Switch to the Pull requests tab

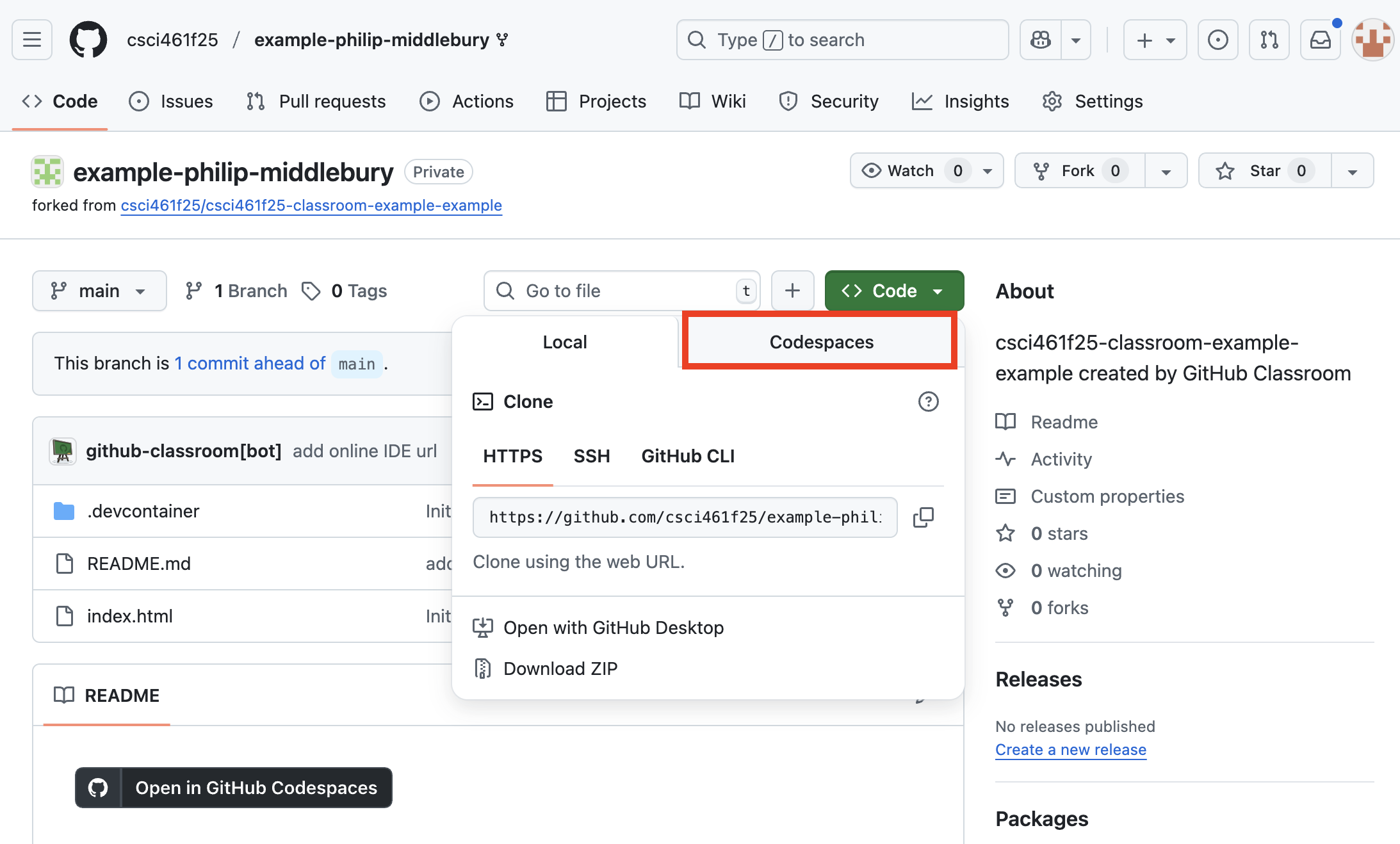point(316,101)
